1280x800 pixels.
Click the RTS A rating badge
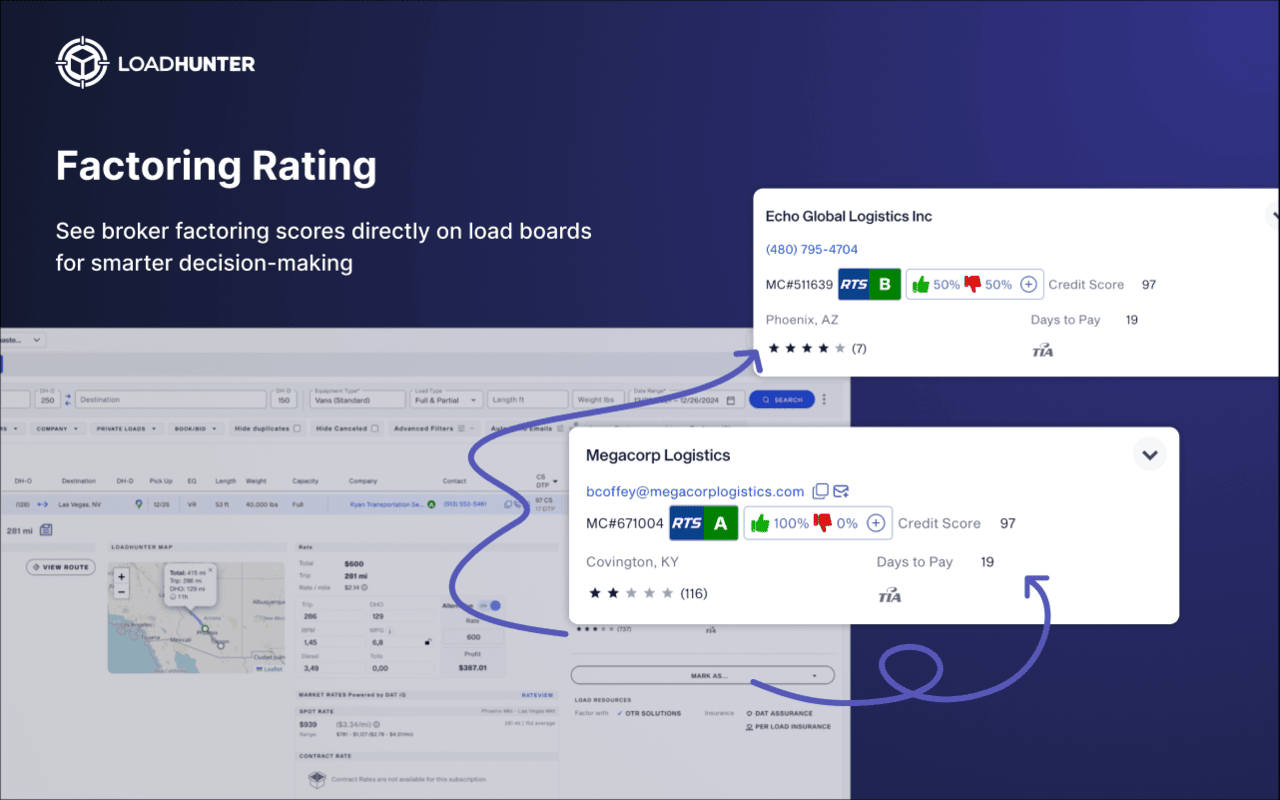(x=704, y=523)
